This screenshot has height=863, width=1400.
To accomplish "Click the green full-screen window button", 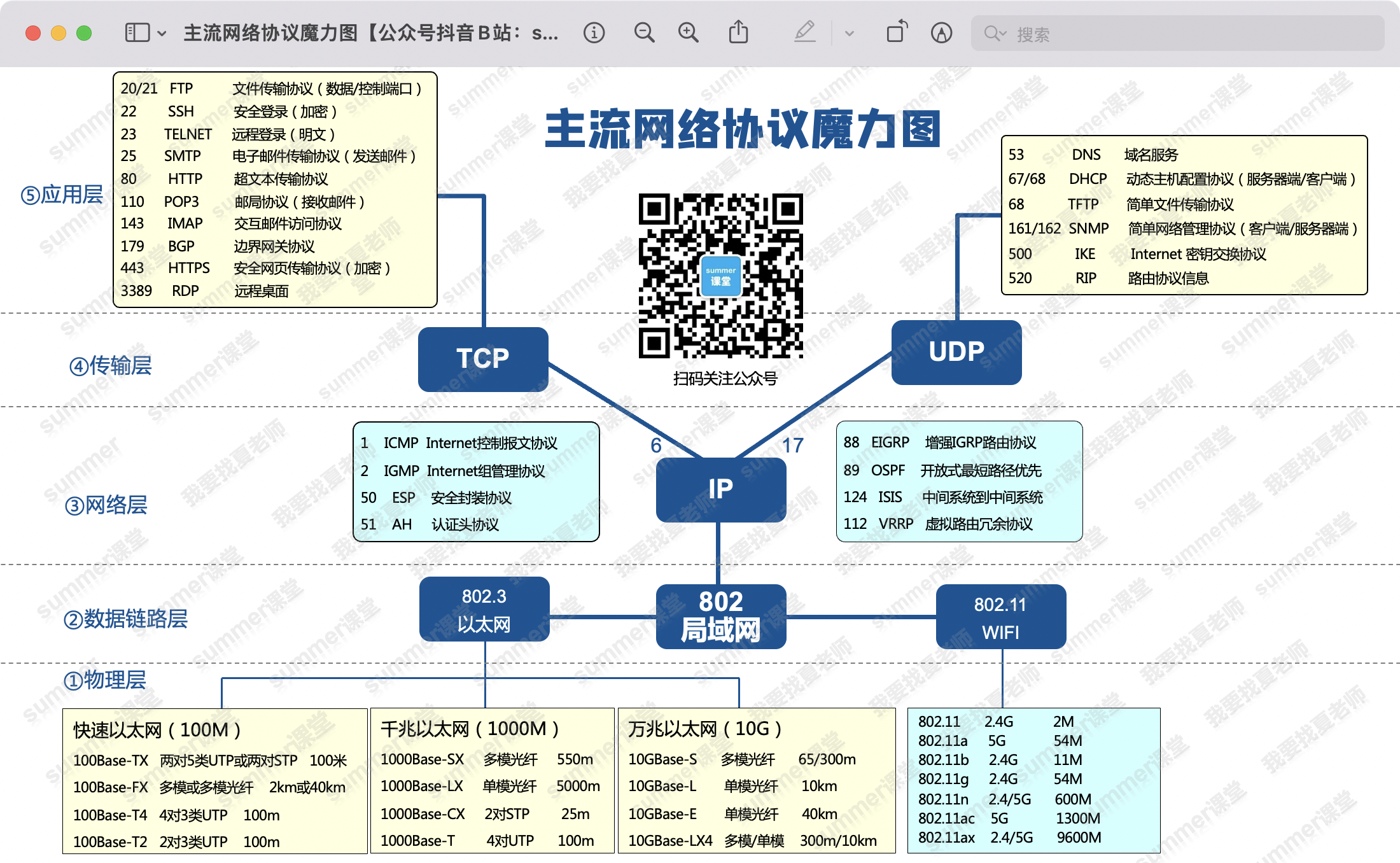I will [84, 33].
